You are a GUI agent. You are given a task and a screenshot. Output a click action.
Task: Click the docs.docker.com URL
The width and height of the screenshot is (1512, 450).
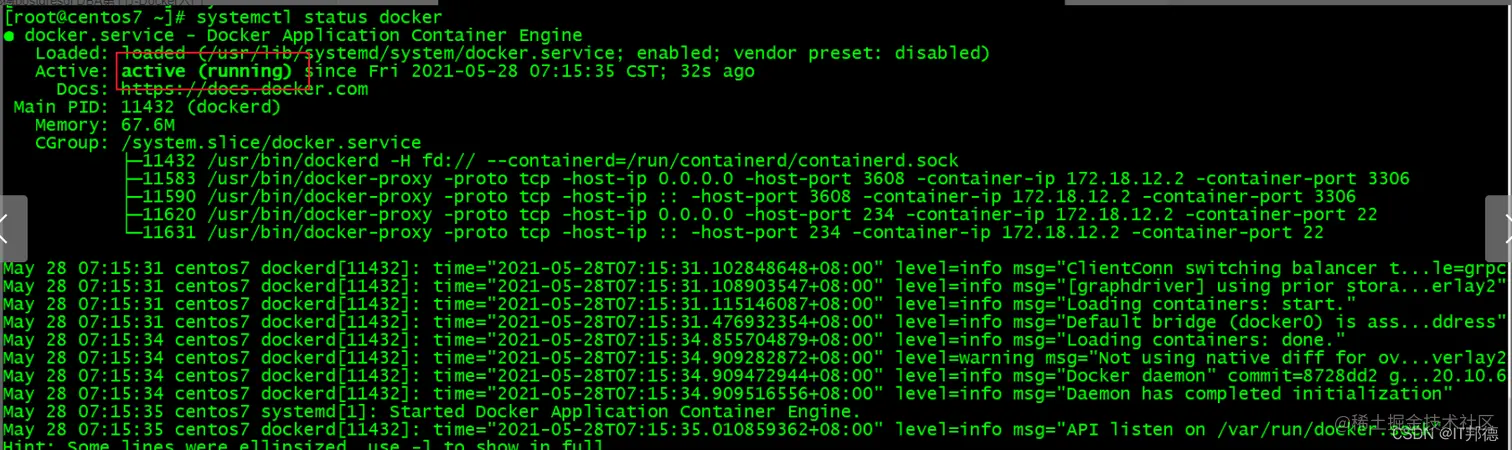click(x=244, y=90)
